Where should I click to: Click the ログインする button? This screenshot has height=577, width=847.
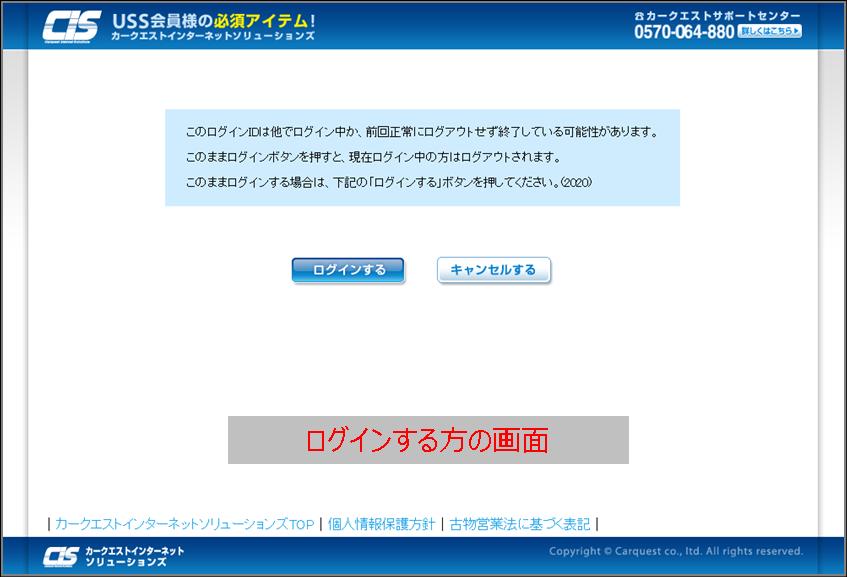(348, 270)
